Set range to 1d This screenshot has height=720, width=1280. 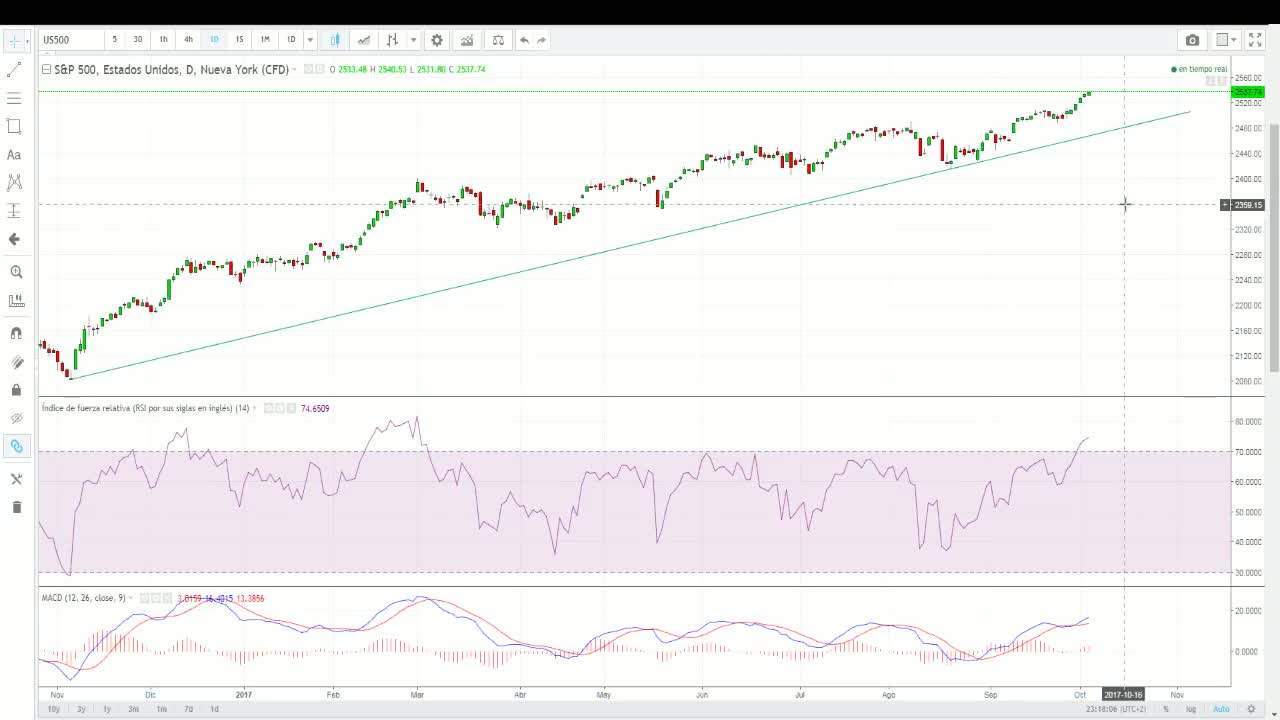214,709
